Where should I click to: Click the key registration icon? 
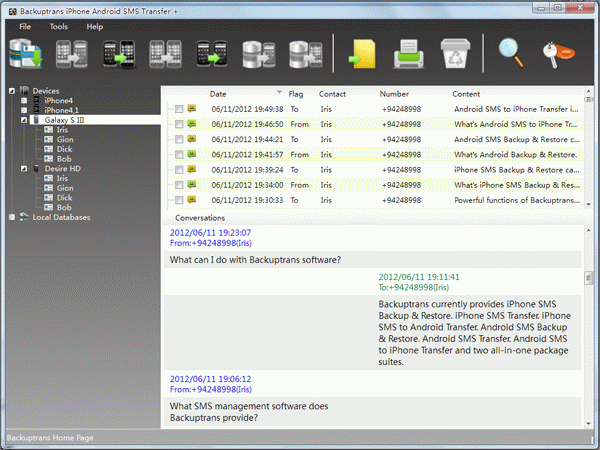[558, 54]
